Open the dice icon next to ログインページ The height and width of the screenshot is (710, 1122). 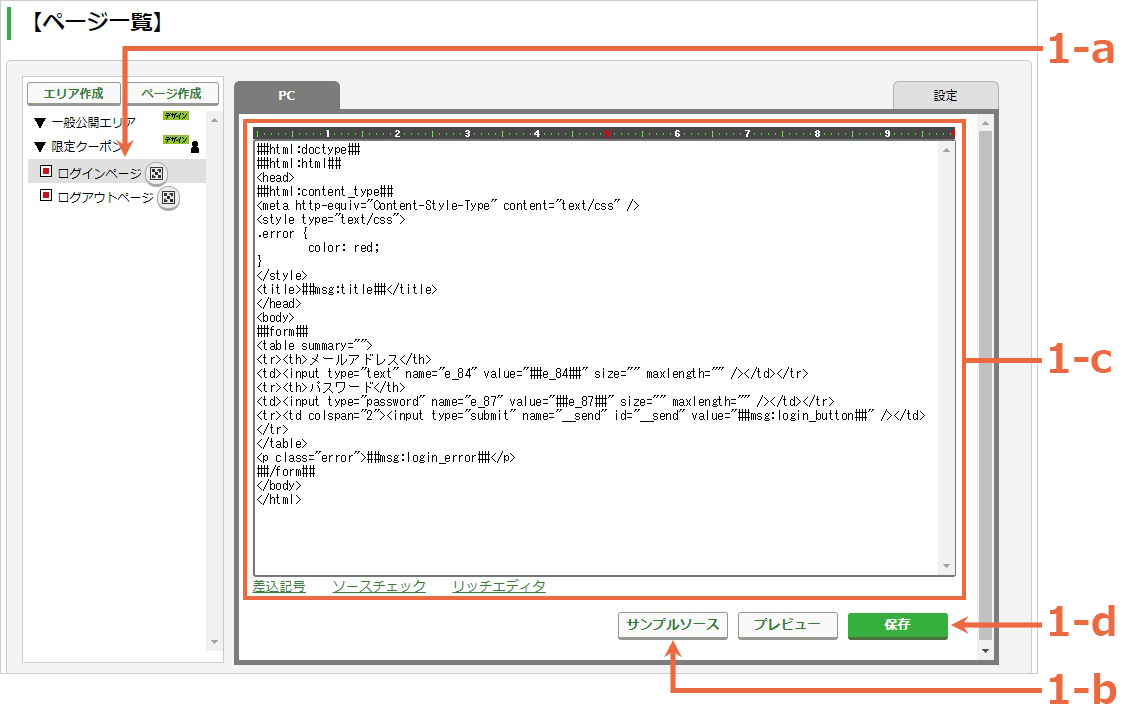coord(157,173)
